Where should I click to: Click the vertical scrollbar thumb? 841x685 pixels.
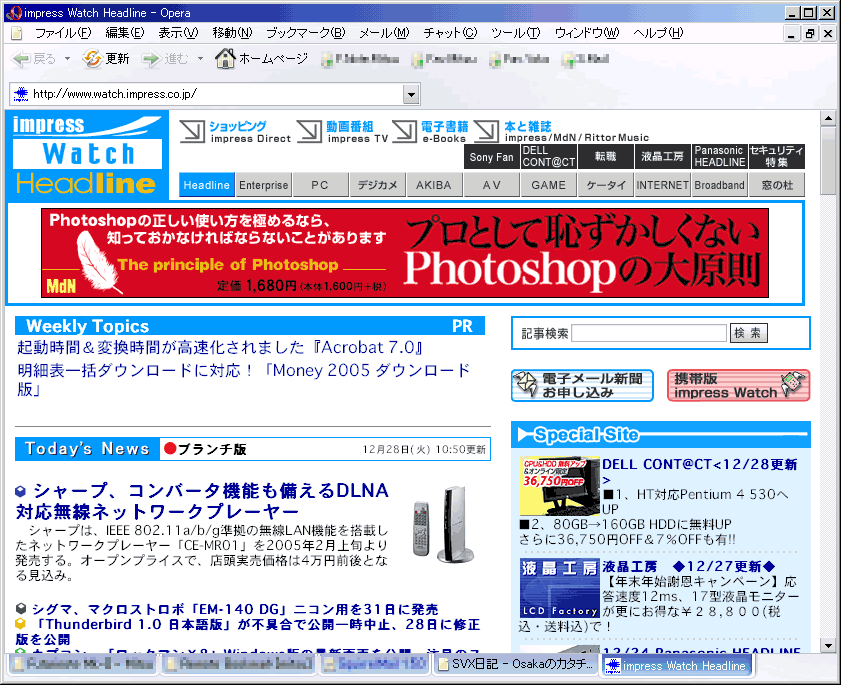pos(828,162)
